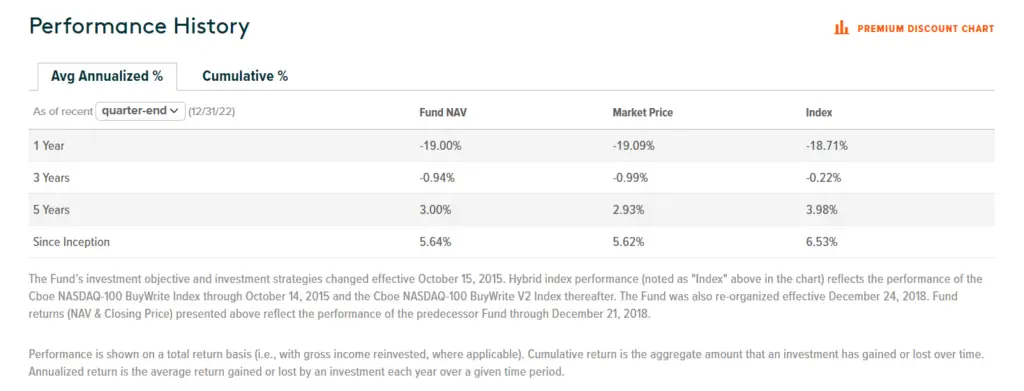Select the Since Inception row label
Screen dimensions: 1024x391
click(71, 242)
